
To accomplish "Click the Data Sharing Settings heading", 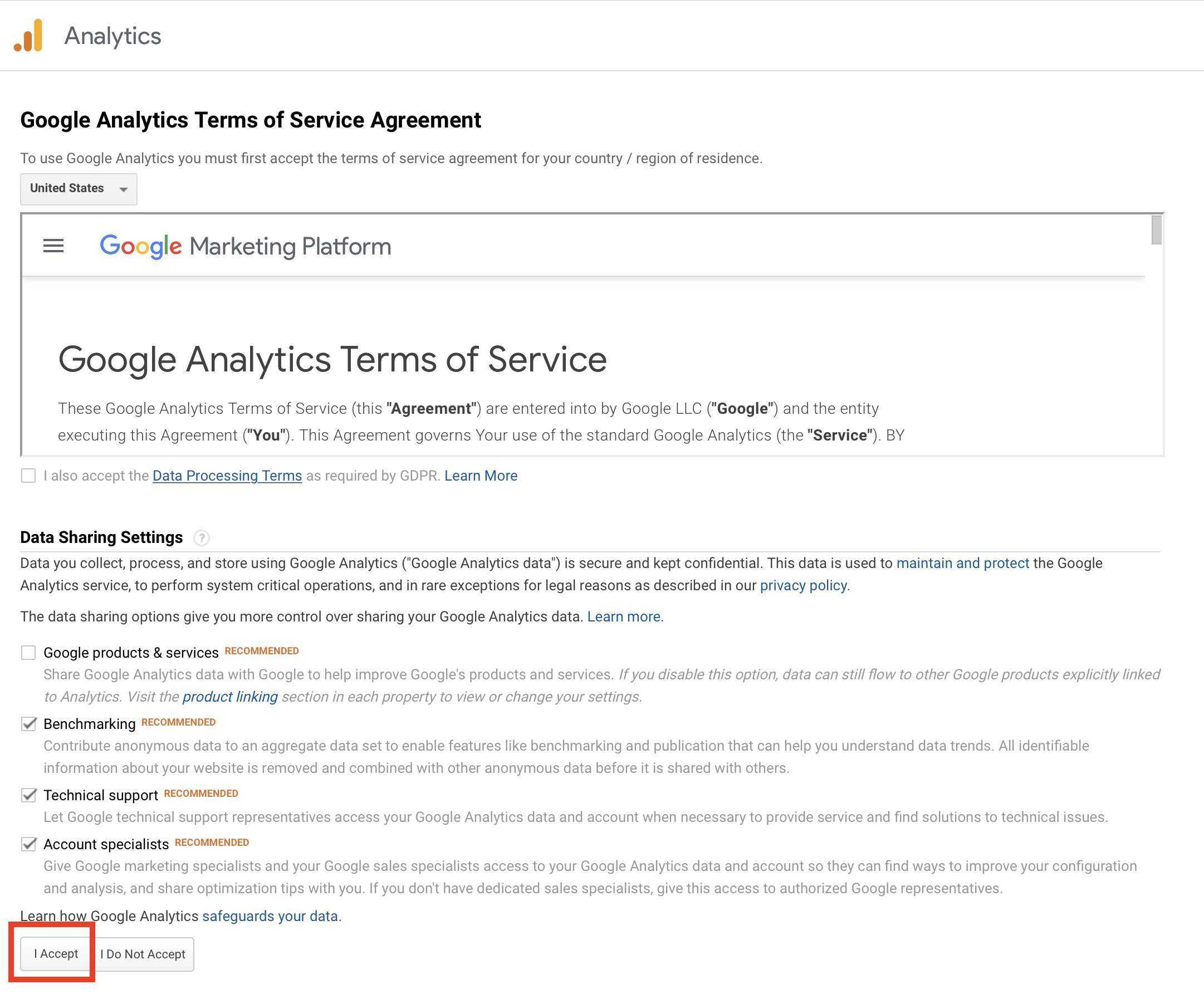I will [101, 537].
